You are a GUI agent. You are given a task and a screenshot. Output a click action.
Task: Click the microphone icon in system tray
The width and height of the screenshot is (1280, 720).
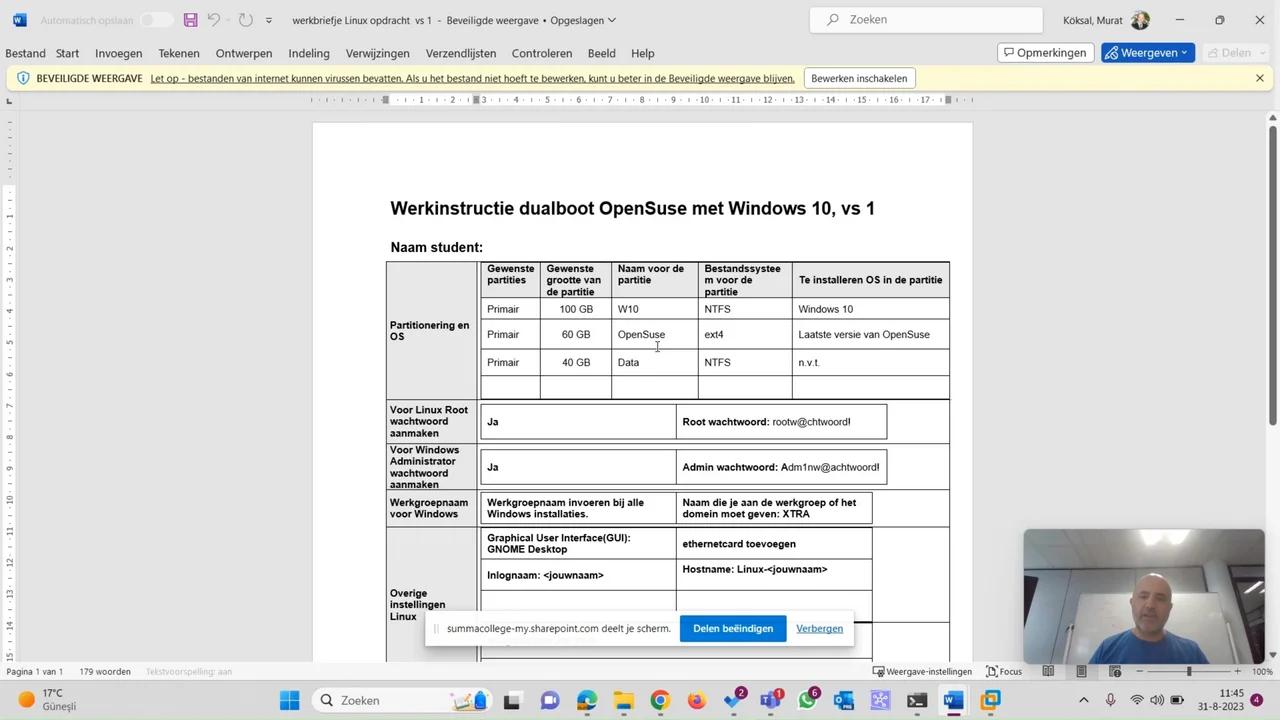click(1110, 700)
